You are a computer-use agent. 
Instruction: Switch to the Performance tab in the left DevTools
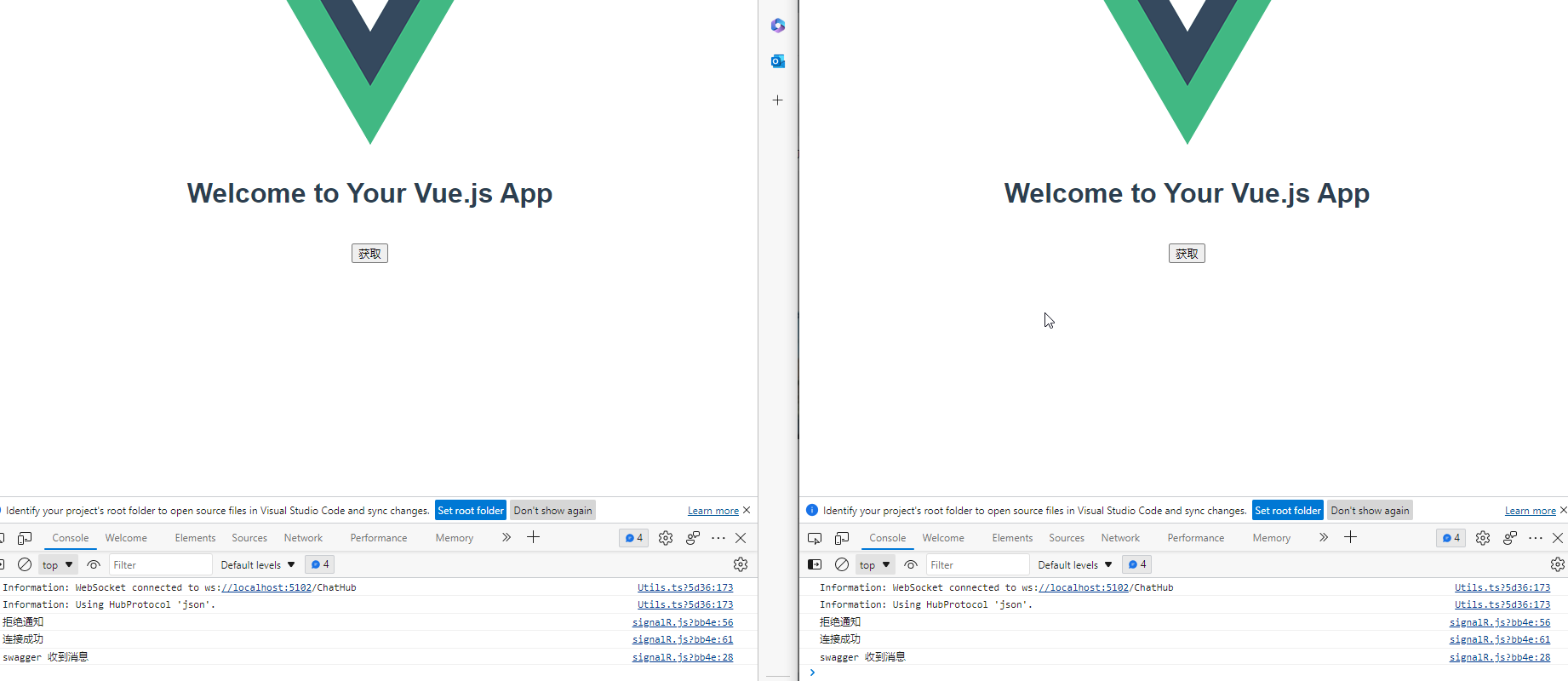tap(379, 538)
